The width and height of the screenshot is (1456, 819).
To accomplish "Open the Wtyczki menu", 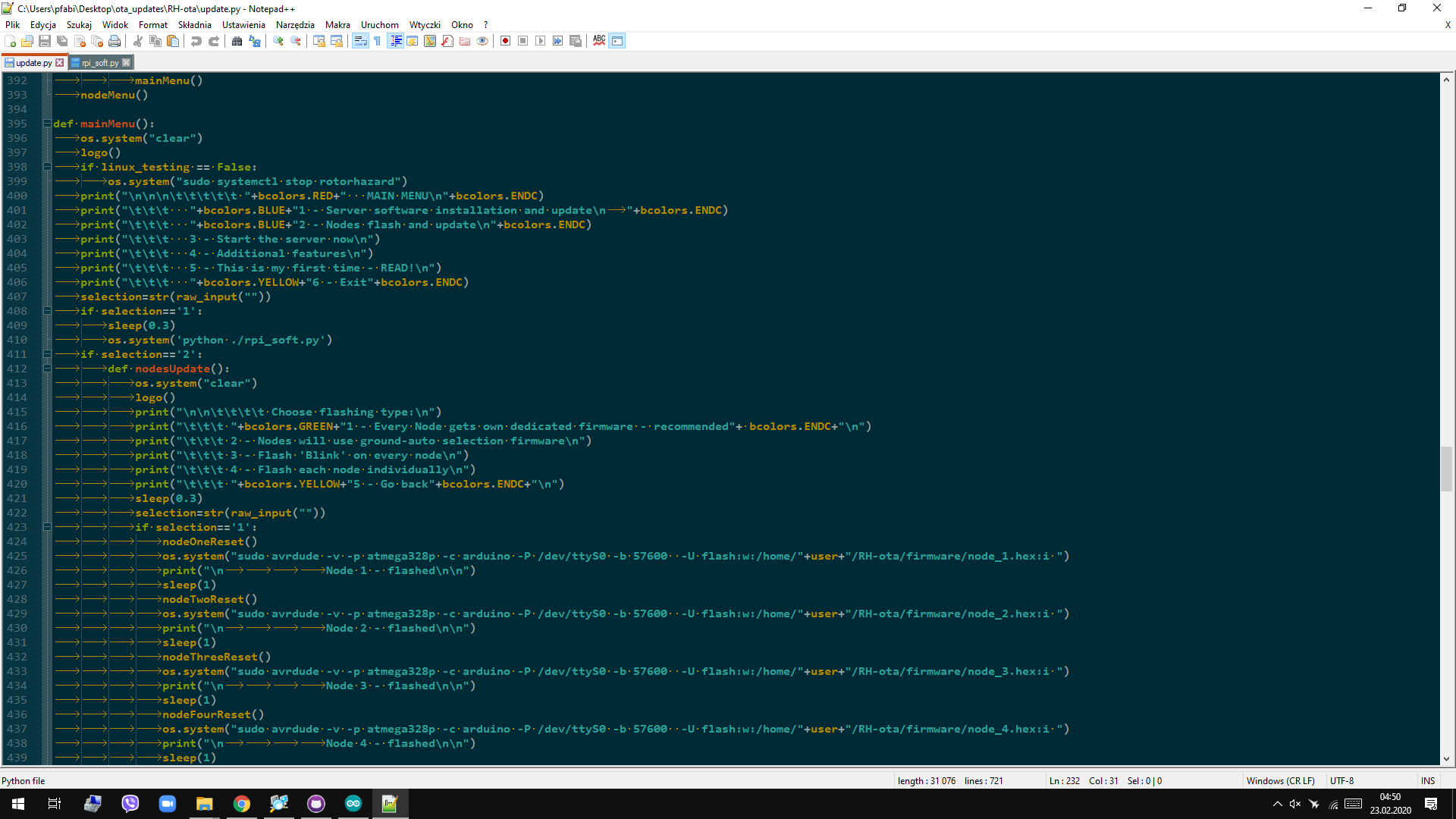I will [425, 25].
